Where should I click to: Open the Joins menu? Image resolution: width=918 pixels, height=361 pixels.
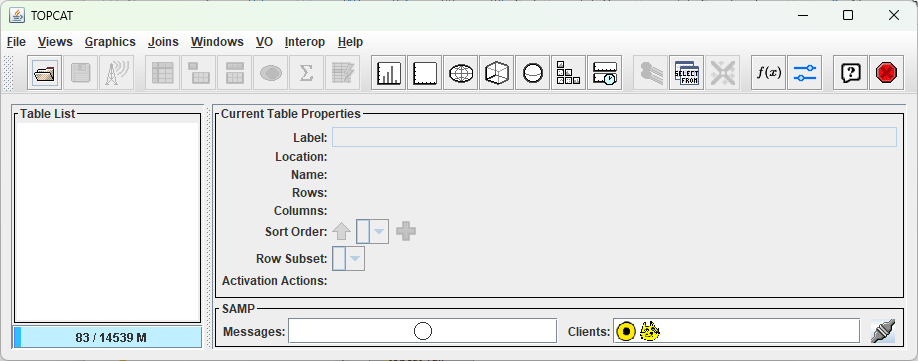tap(163, 42)
